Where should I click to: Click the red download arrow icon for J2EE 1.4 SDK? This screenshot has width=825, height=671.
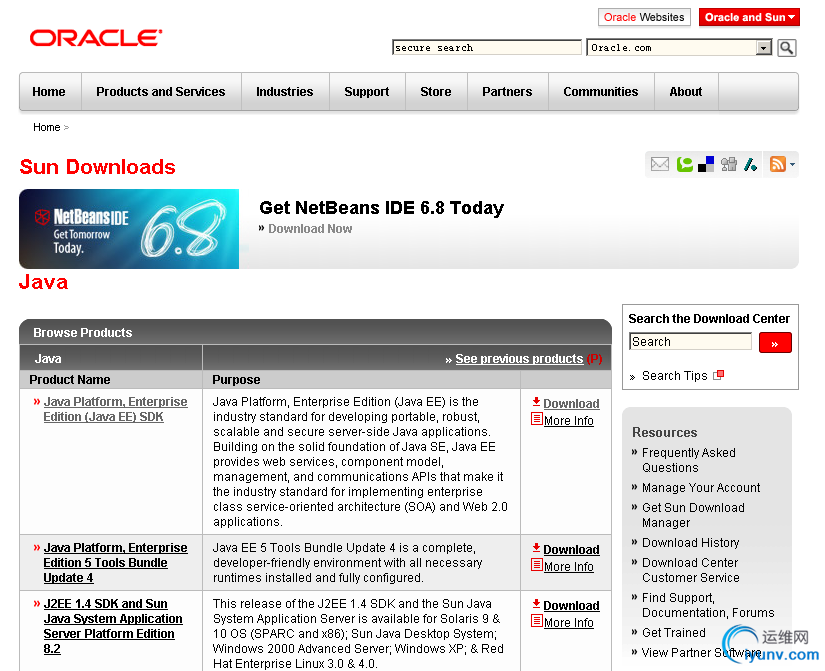[x=536, y=604]
